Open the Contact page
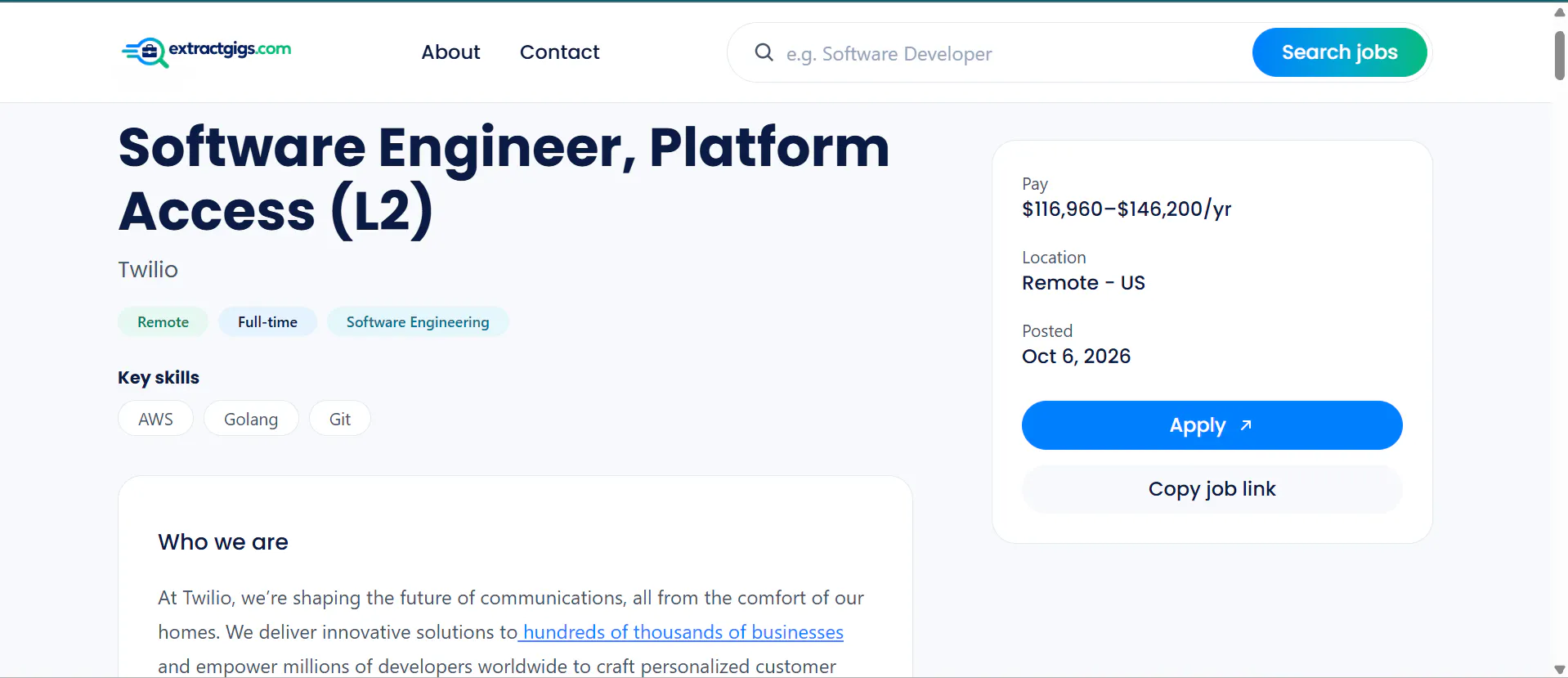Viewport: 1568px width, 678px height. tap(559, 52)
